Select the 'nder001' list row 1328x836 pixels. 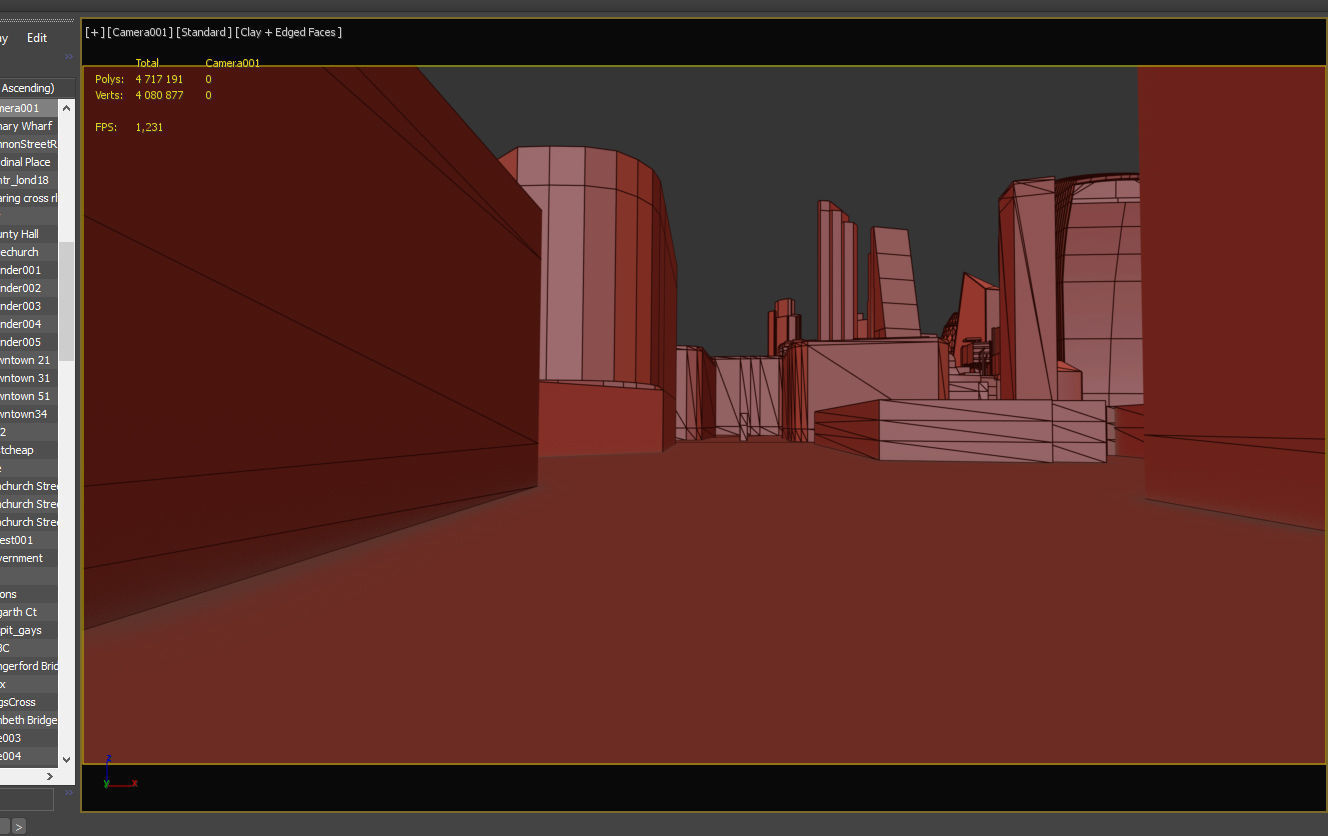29,270
